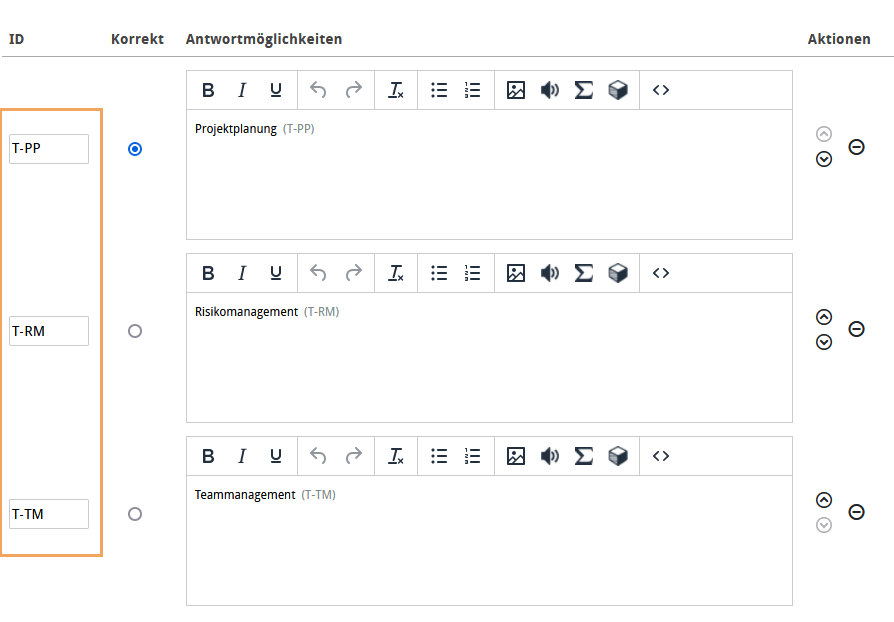Delete the Teammanagement answer option
This screenshot has height=622, width=894.
click(x=856, y=512)
